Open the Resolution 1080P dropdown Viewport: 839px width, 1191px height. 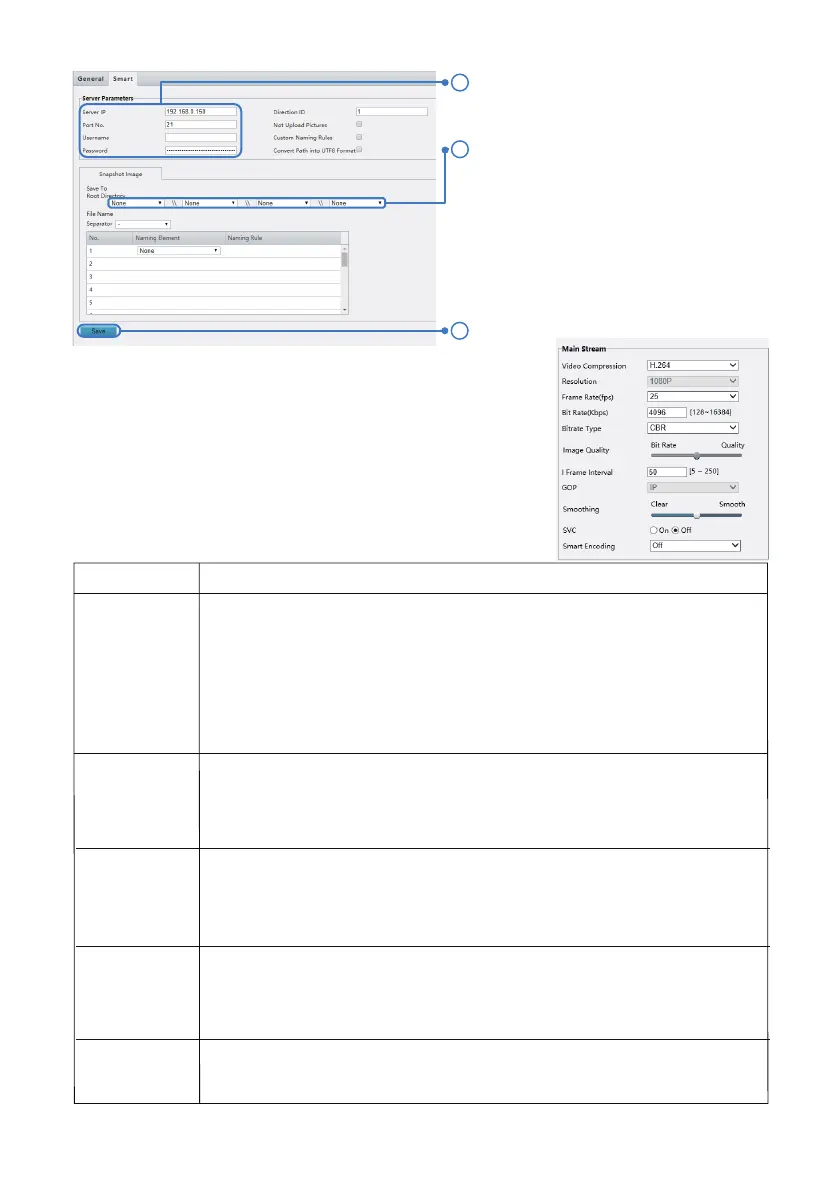tap(693, 381)
